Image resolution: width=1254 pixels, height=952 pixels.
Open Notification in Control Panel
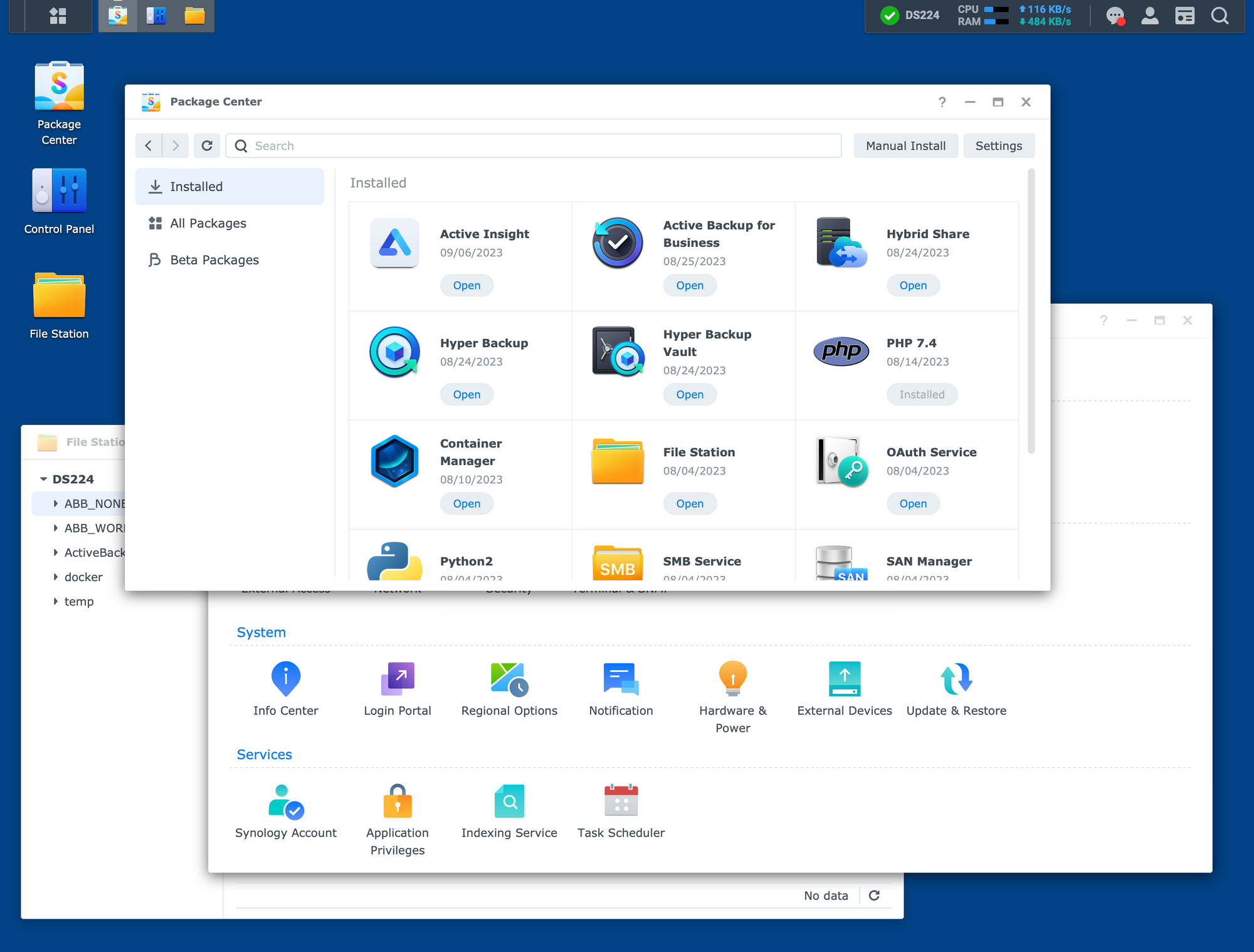pos(621,689)
